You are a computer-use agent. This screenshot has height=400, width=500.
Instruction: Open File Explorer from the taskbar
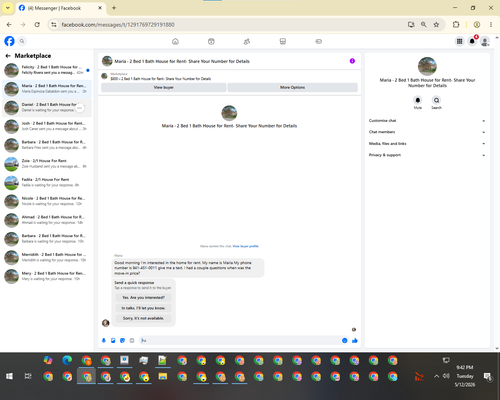[163, 376]
